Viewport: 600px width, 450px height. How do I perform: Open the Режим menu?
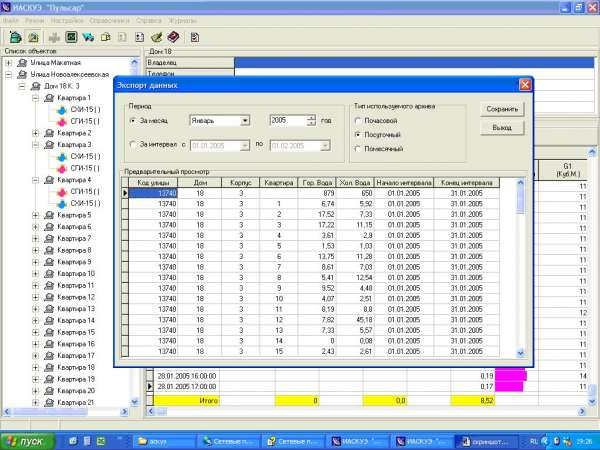tap(35, 20)
